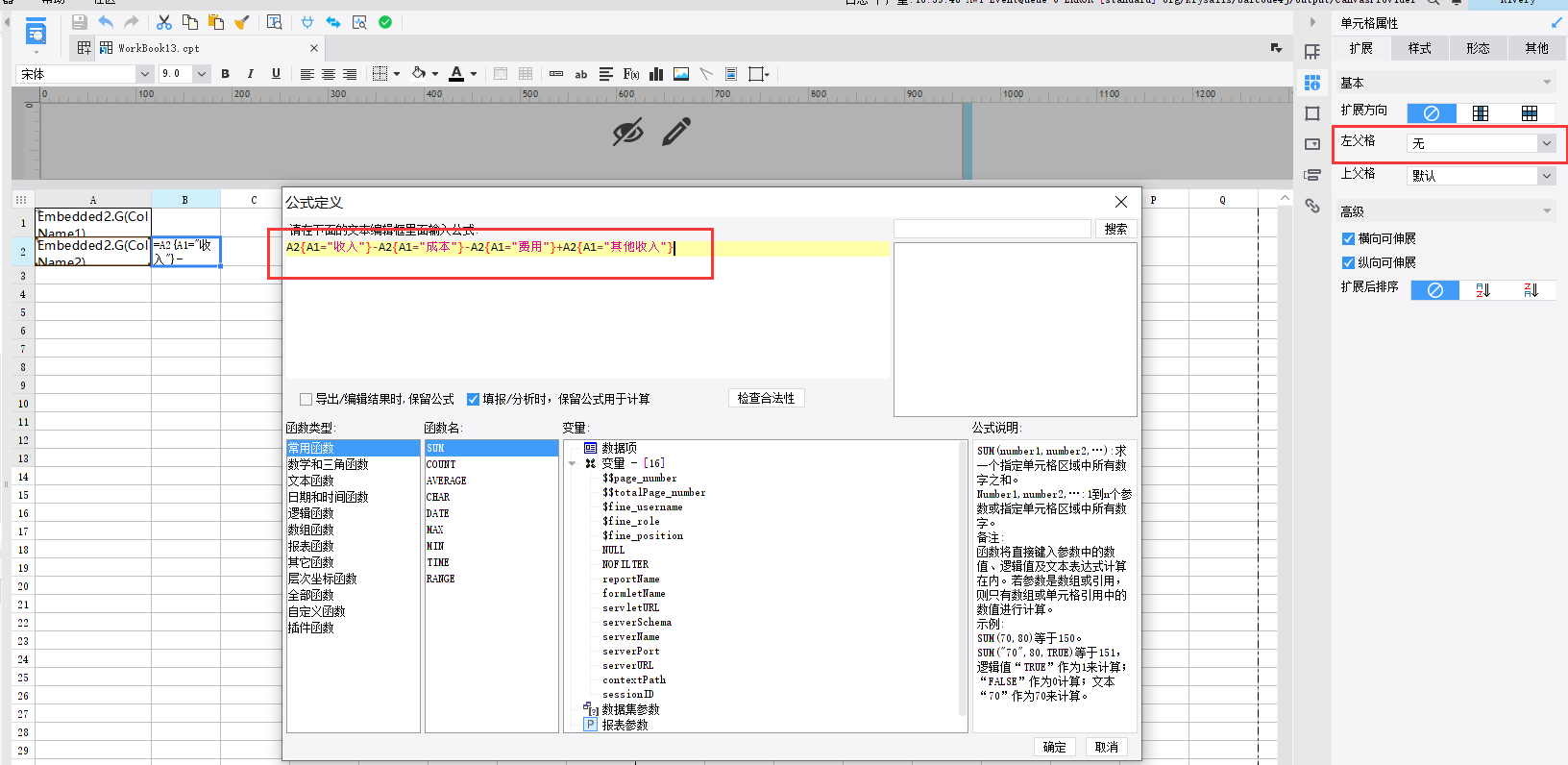The width and height of the screenshot is (1568, 765).
Task: Select no expansion direction option
Action: pos(1432,113)
